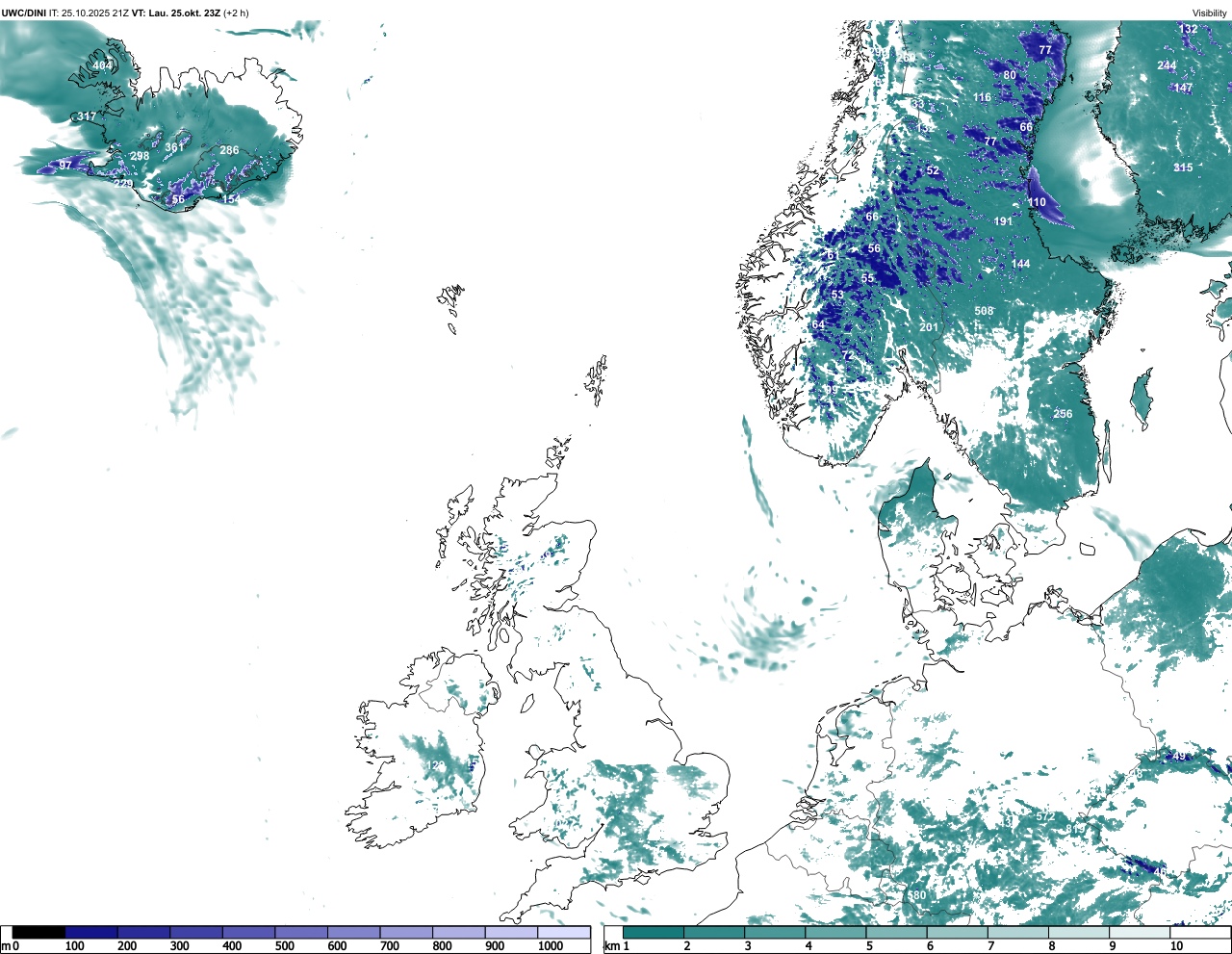
Task: Click the visibility value 256 in southern Sweden
Action: [x=1063, y=414]
